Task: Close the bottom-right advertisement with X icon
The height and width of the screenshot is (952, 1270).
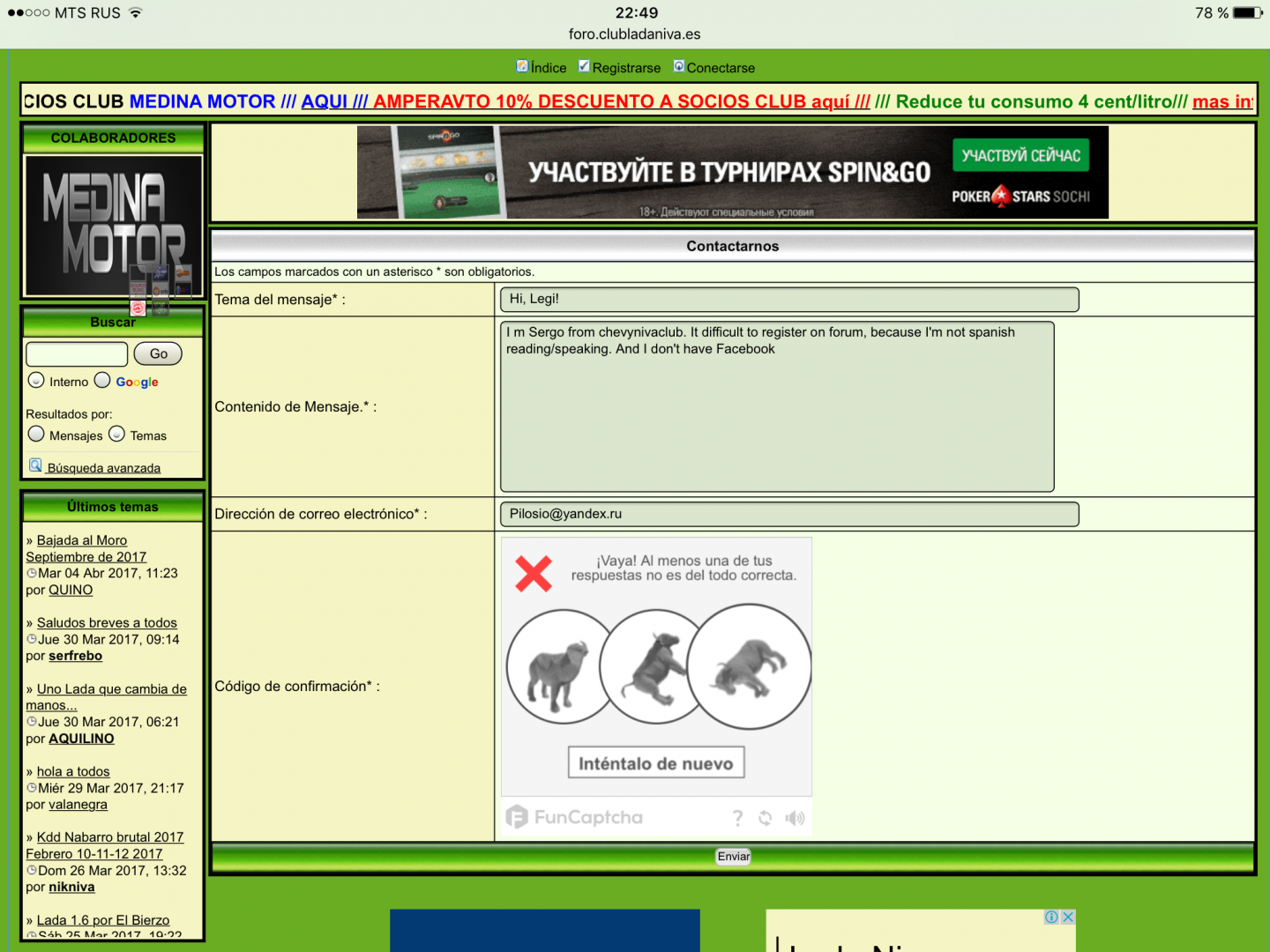Action: [x=1067, y=917]
